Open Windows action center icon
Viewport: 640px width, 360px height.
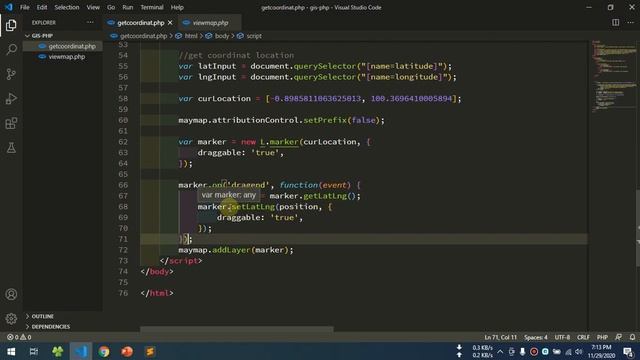(629, 351)
